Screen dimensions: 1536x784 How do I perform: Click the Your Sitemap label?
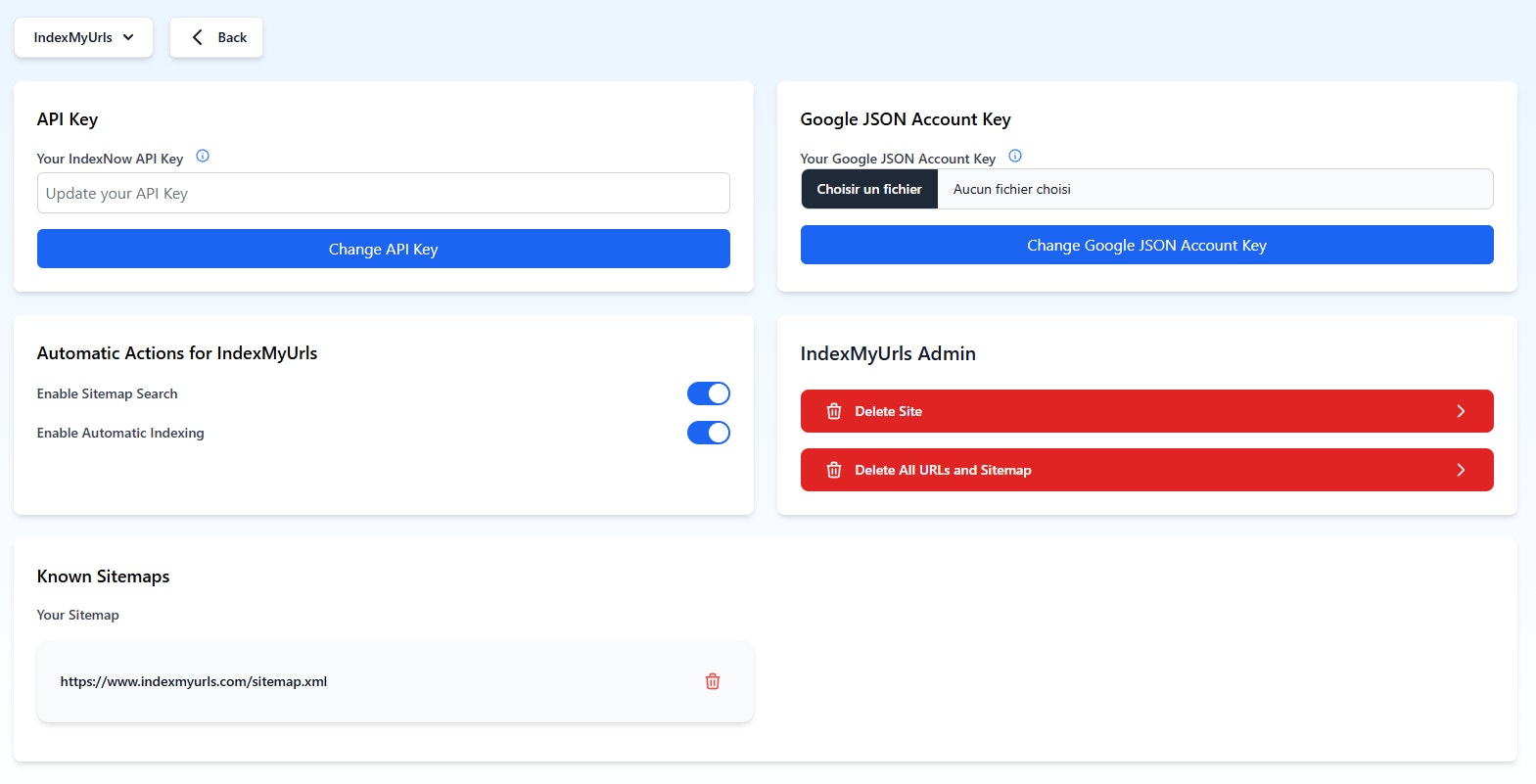coord(78,615)
